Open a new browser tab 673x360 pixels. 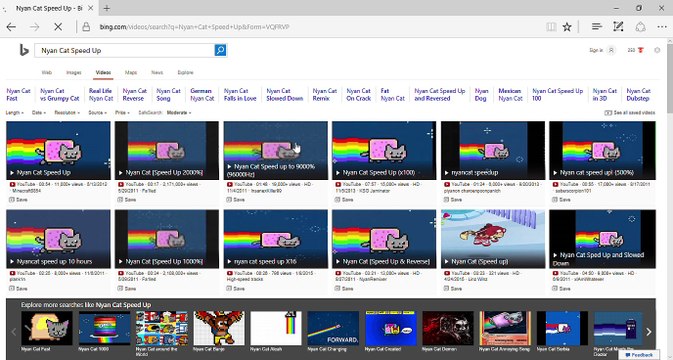tap(106, 8)
